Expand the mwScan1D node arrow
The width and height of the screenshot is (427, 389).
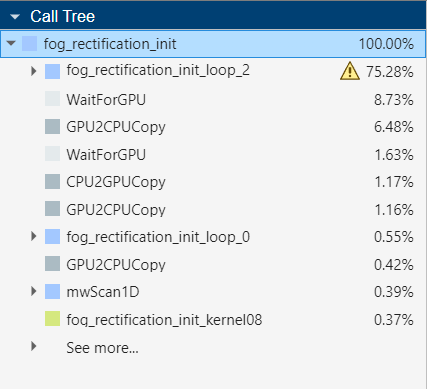tap(33, 291)
